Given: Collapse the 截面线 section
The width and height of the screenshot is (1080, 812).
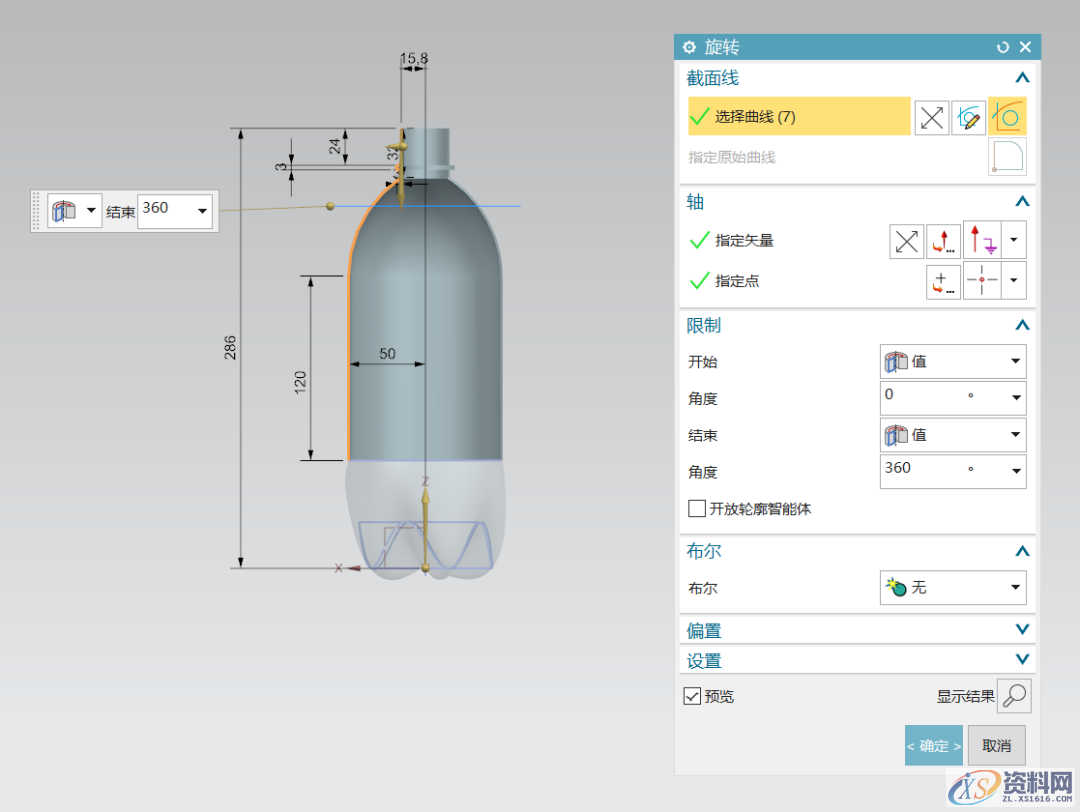Looking at the screenshot, I should (x=1021, y=78).
